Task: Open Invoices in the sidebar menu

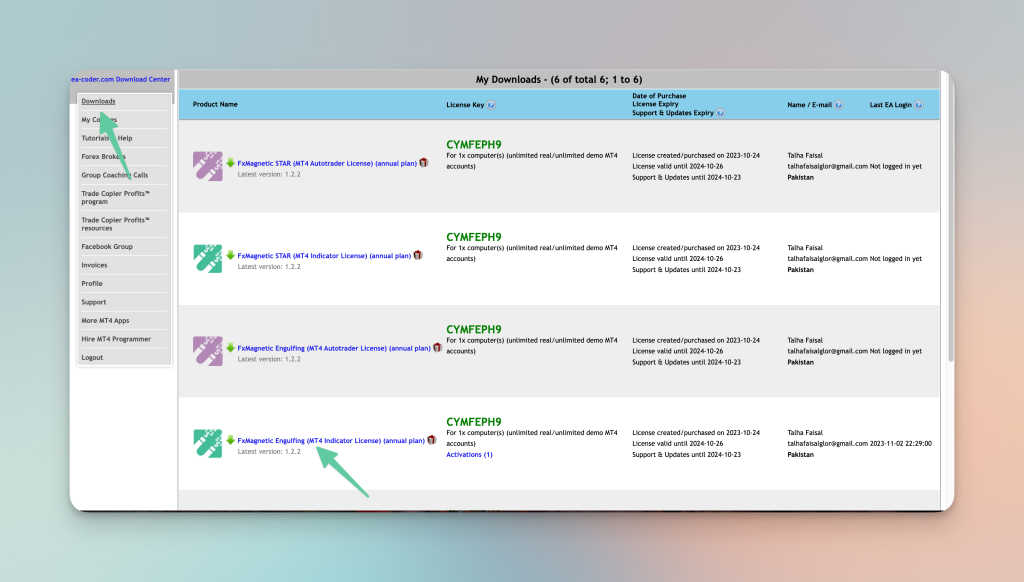Action: (94, 265)
